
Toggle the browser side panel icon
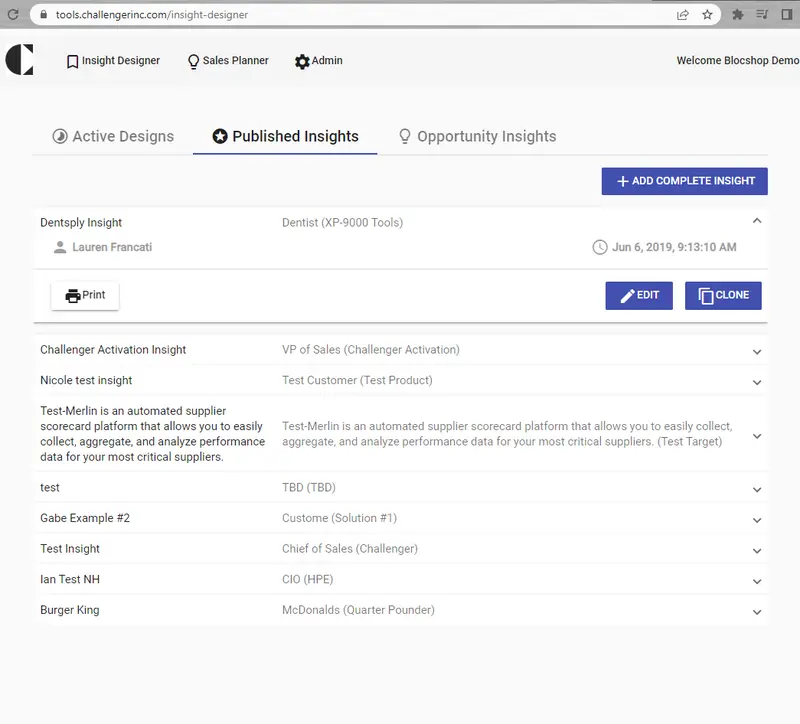786,15
